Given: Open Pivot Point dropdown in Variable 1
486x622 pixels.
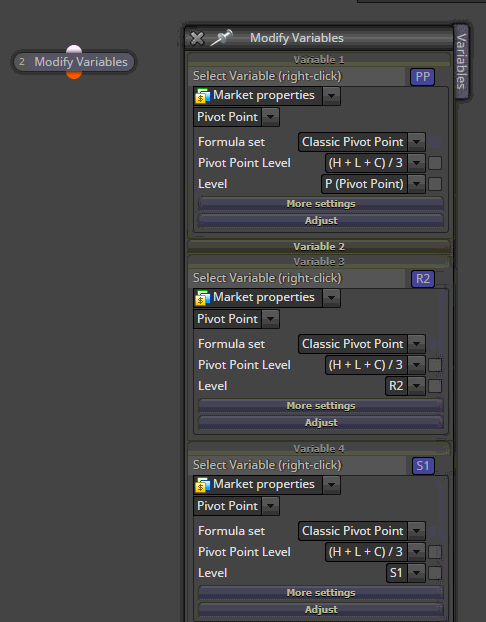Looking at the screenshot, I should pyautogui.click(x=271, y=117).
